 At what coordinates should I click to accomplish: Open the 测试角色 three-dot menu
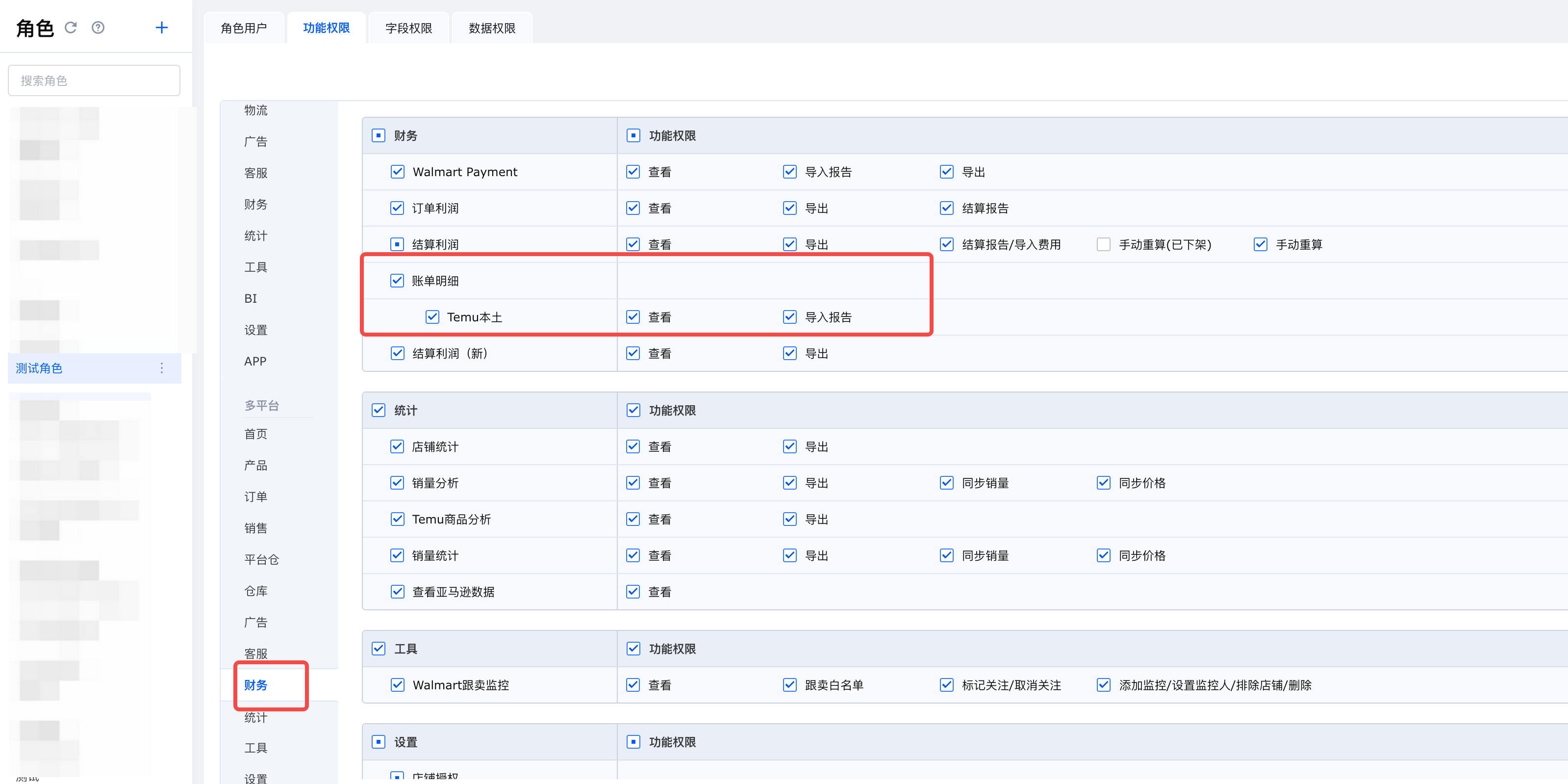coord(161,368)
